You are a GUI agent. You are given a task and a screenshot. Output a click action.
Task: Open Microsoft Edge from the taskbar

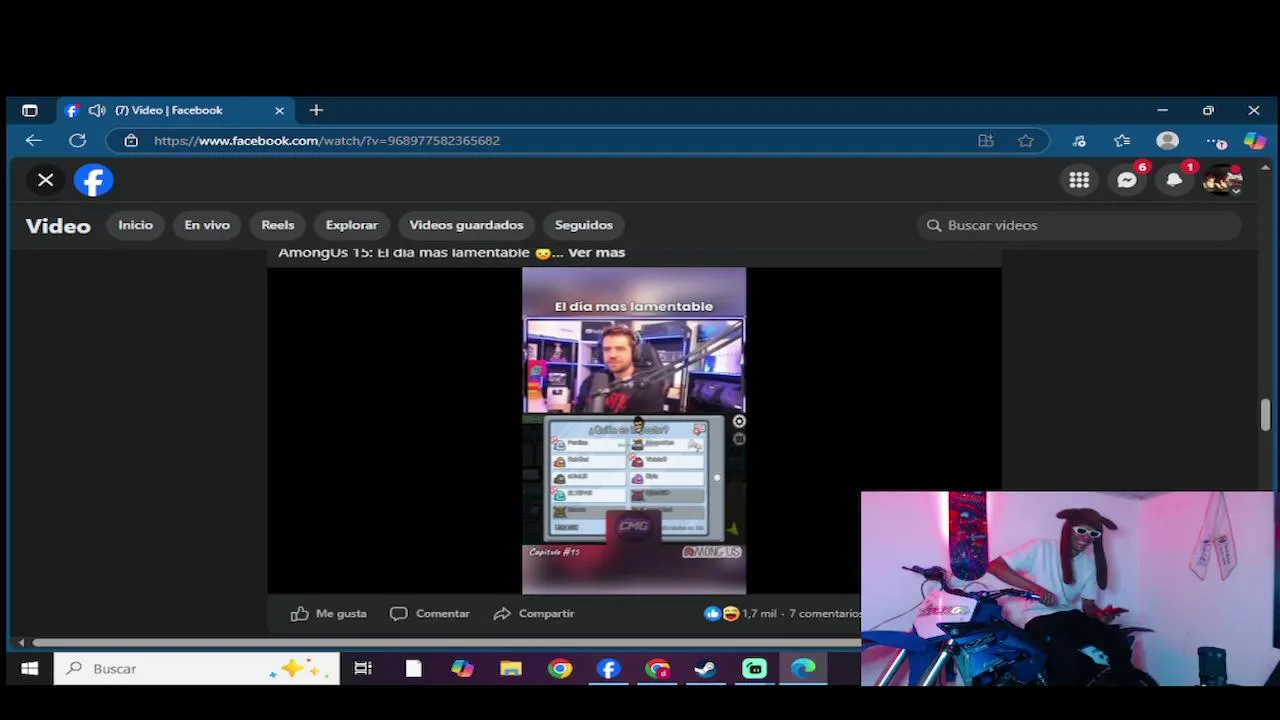click(x=804, y=668)
